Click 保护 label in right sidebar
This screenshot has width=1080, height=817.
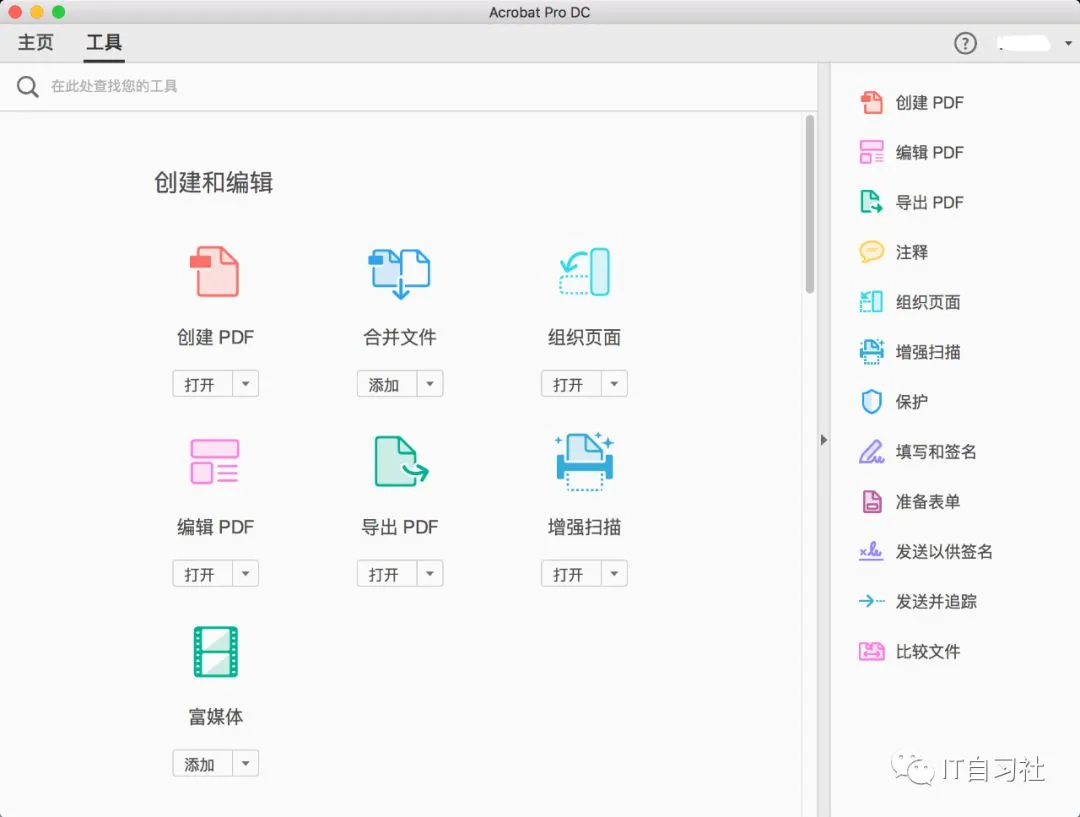(x=911, y=402)
